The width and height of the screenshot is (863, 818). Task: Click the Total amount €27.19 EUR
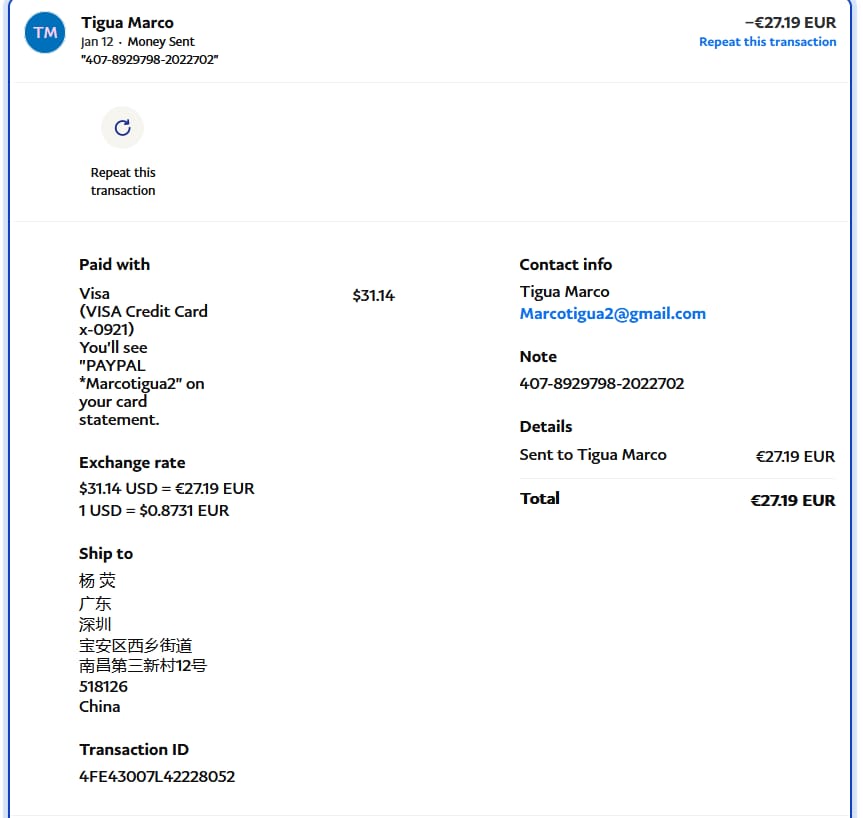tap(792, 500)
